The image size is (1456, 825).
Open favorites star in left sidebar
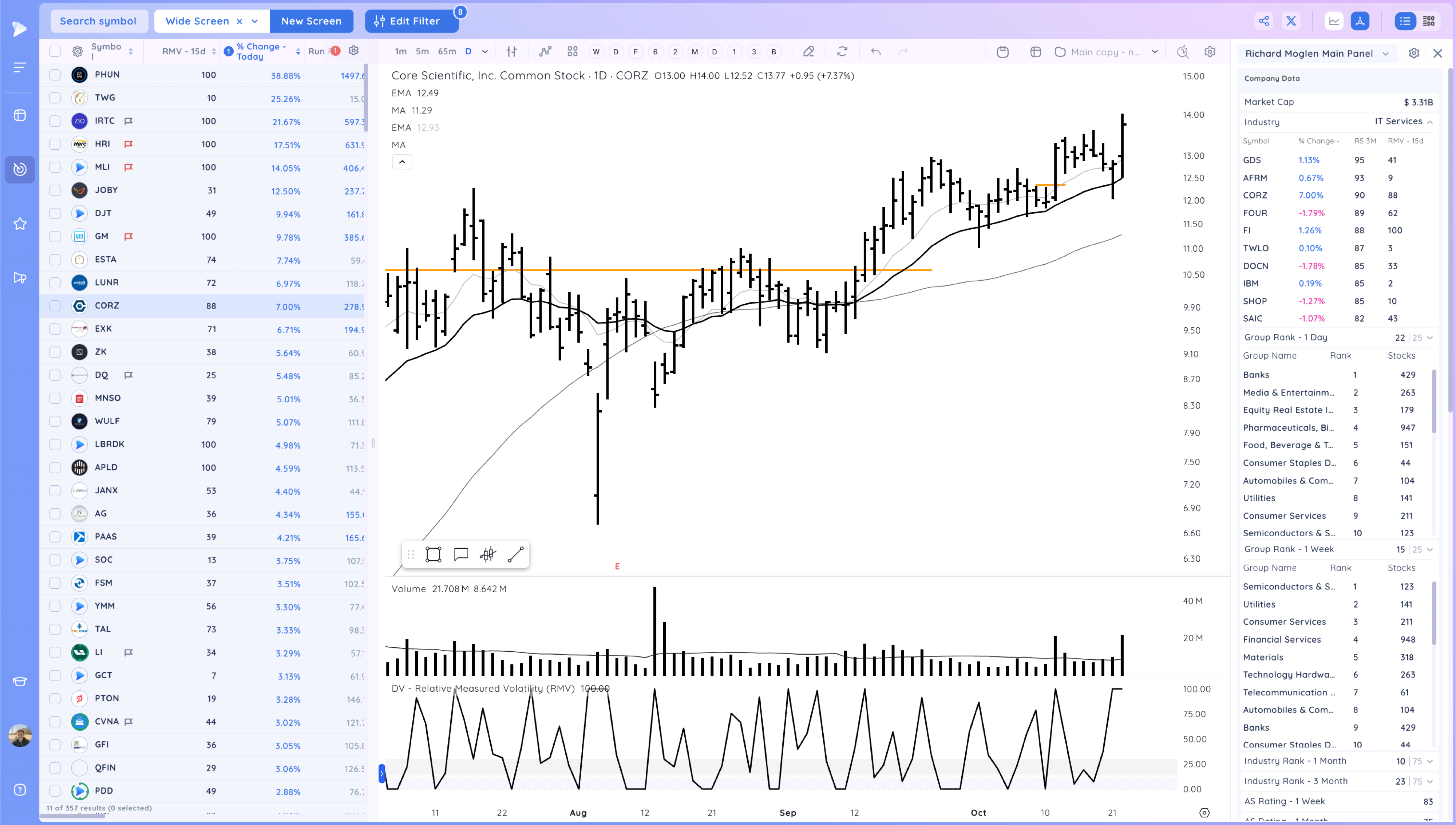(x=20, y=224)
